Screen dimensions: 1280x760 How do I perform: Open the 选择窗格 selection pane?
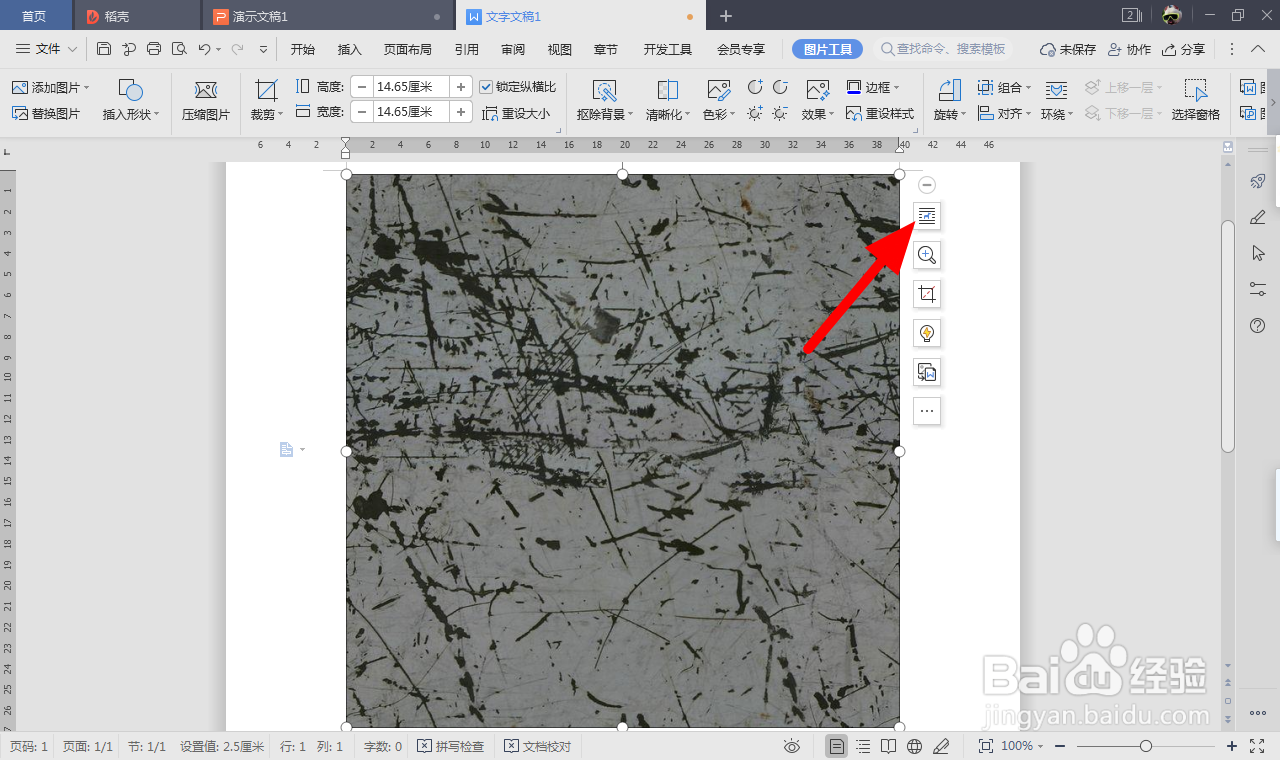(x=1196, y=100)
